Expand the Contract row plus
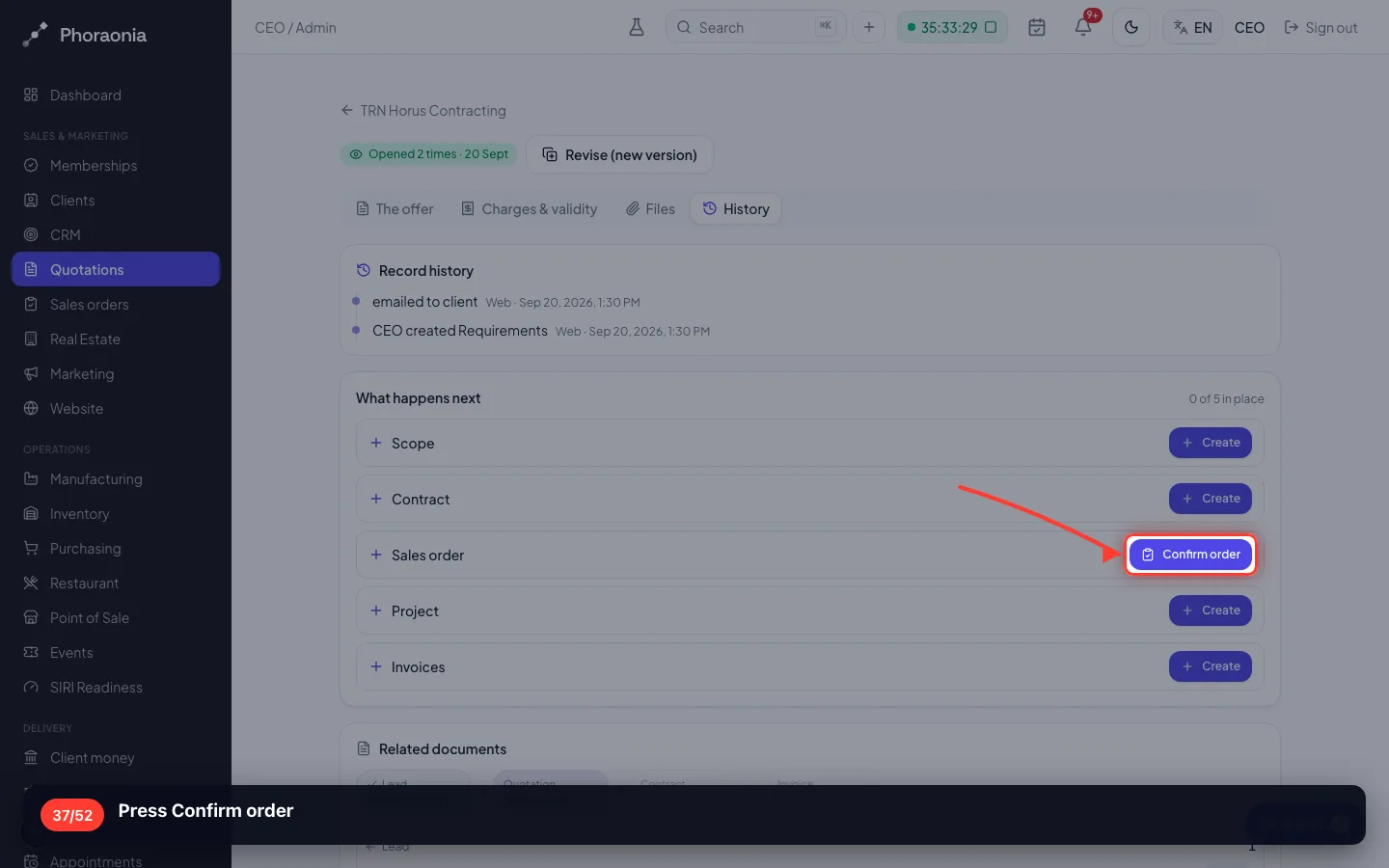 pos(376,499)
